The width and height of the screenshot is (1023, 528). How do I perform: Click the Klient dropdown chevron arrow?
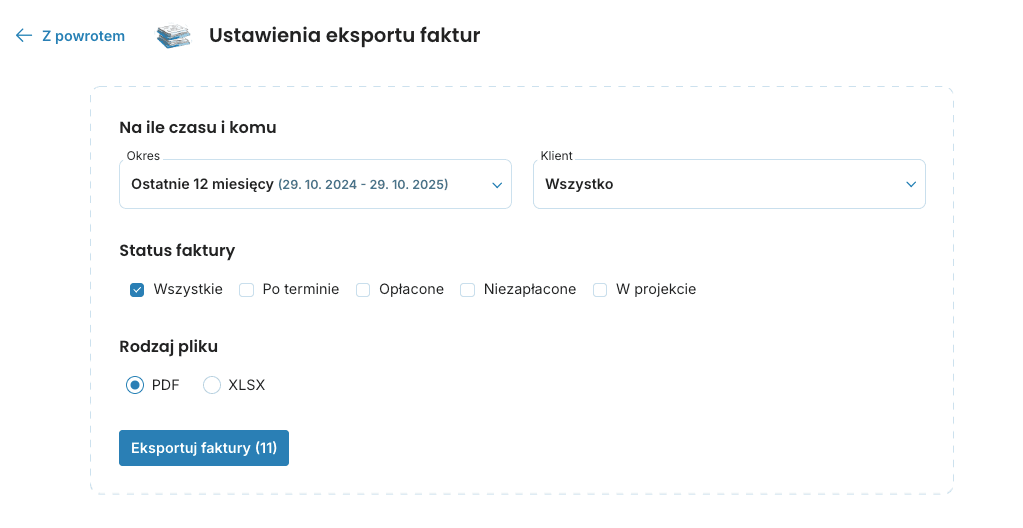click(x=911, y=185)
